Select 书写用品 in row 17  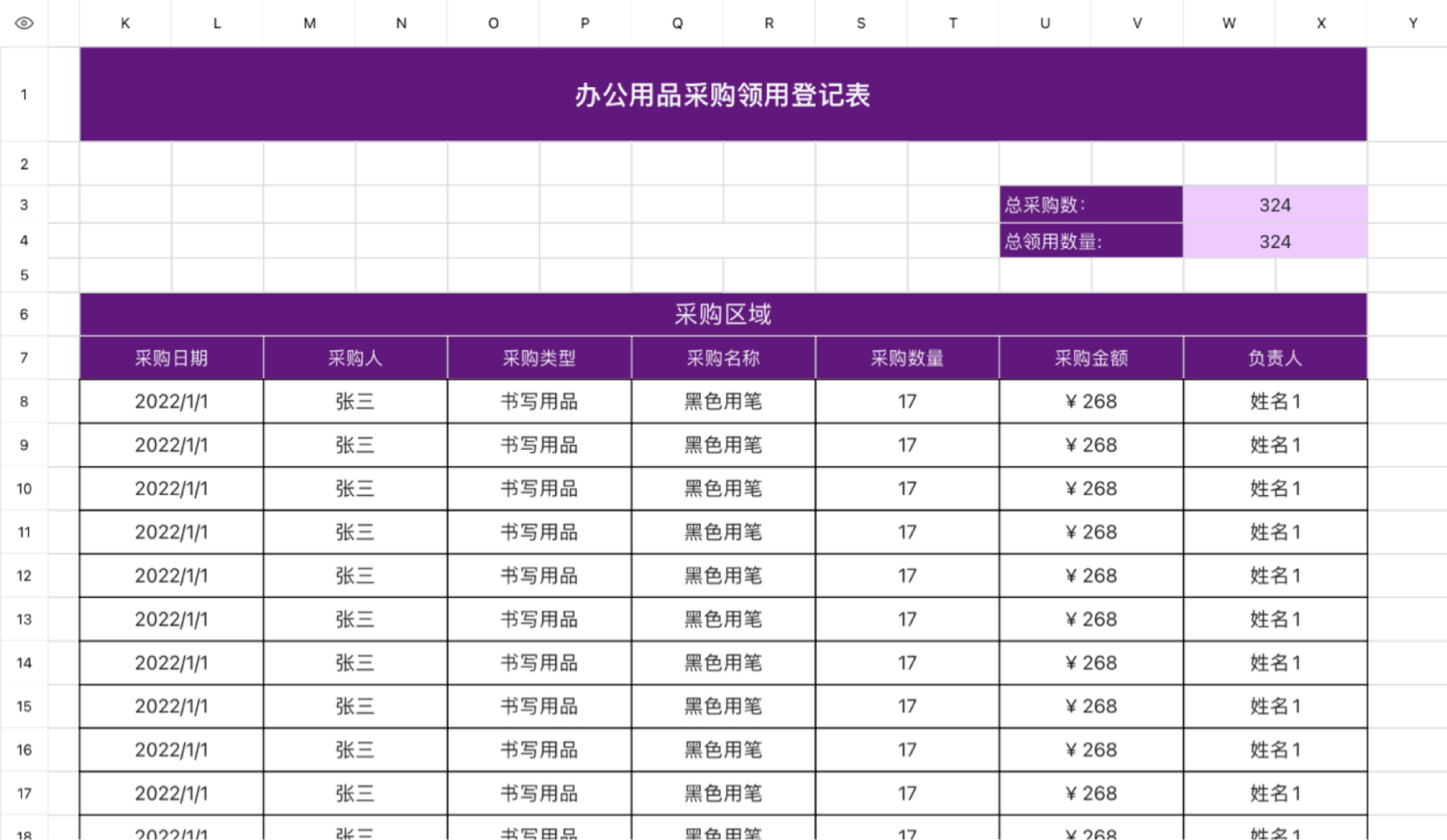[x=539, y=793]
